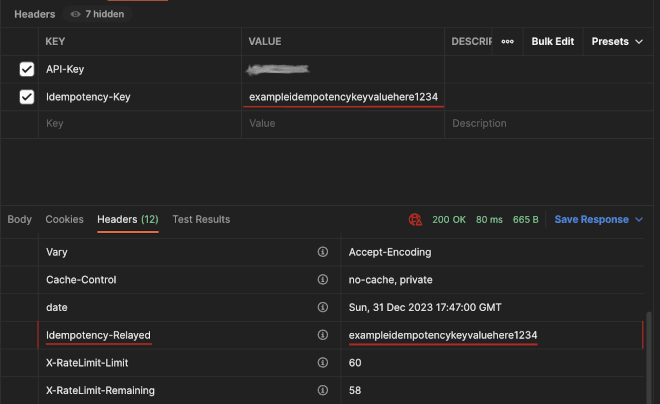Click the info icon next to Vary
Viewport: 660px width, 404px height.
pos(322,253)
